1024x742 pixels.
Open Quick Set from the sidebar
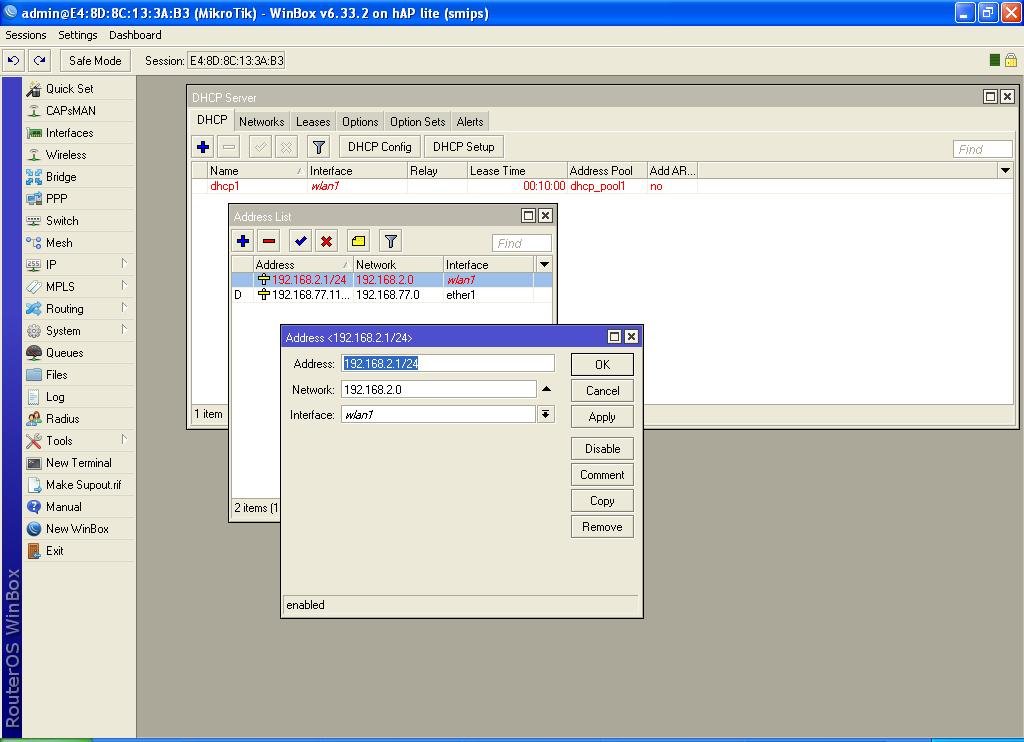[69, 89]
